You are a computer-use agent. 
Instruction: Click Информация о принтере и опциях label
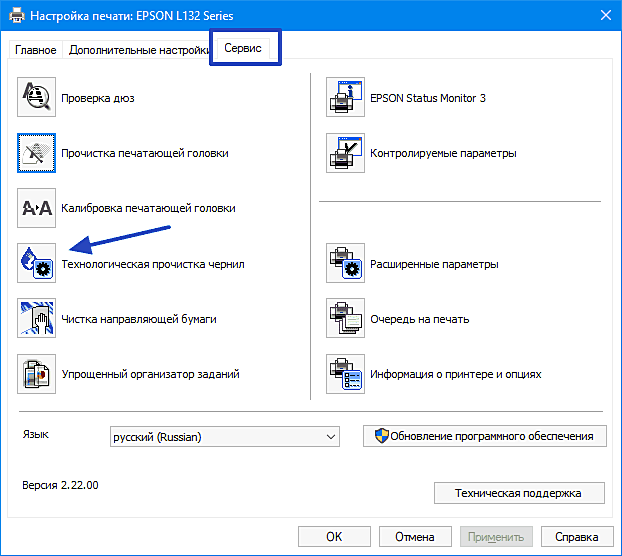click(x=455, y=374)
